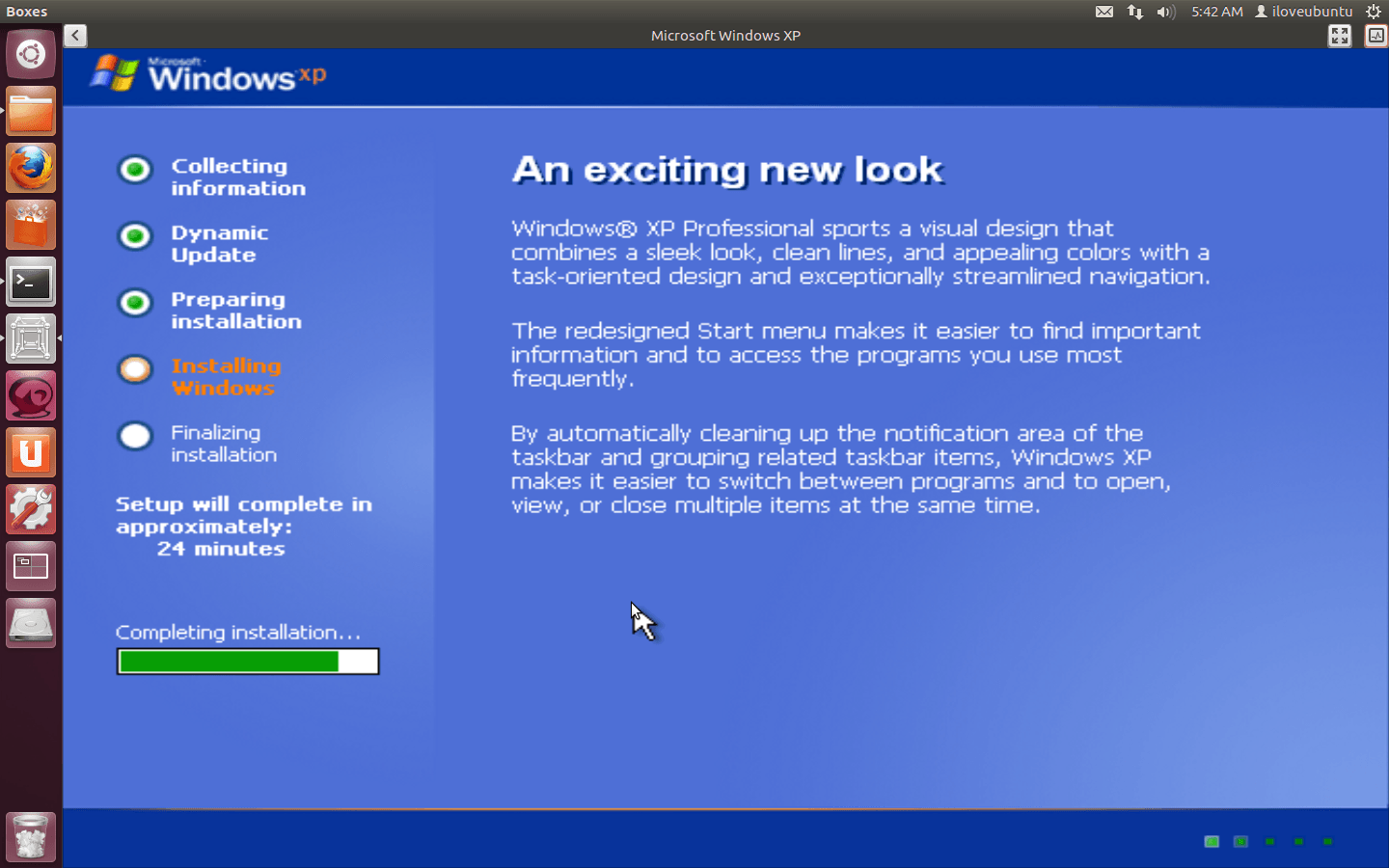Switch the Windows XP box to fullscreen
This screenshot has height=868, width=1389.
[1340, 36]
